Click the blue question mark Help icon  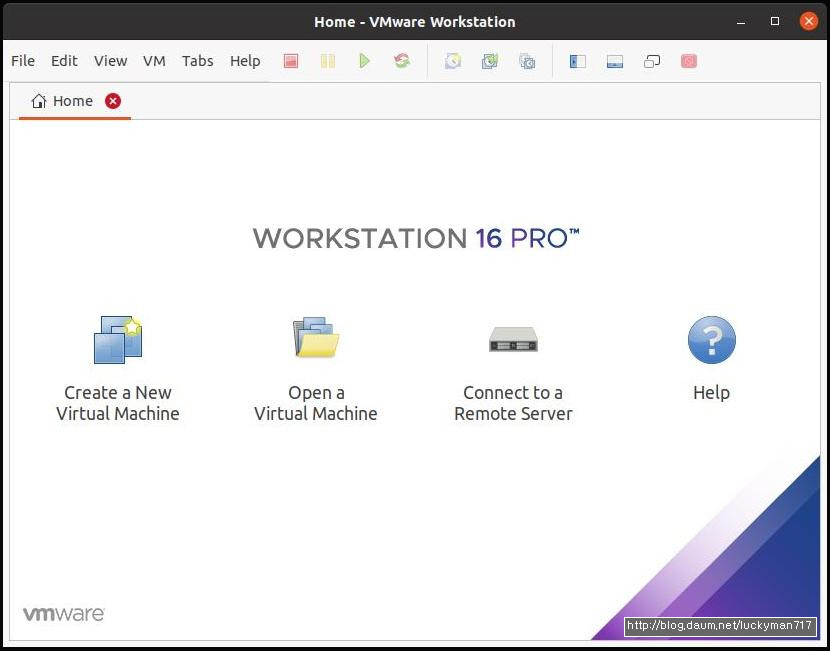[711, 339]
